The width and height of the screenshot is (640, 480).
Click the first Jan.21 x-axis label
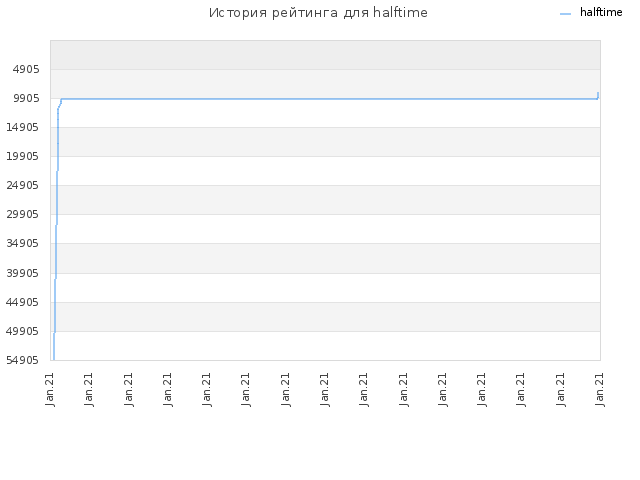pos(50,390)
